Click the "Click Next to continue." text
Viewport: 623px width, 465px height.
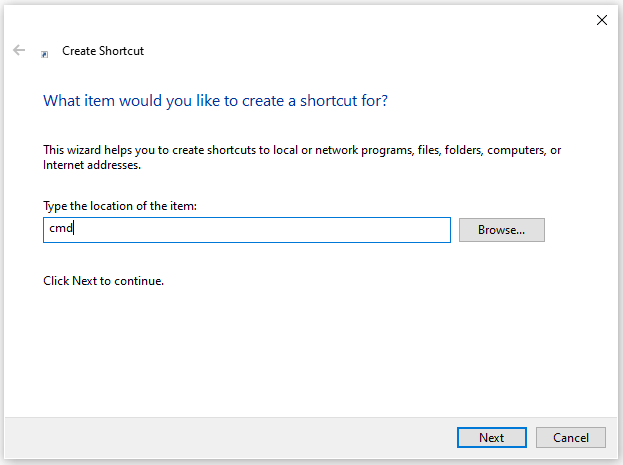[x=103, y=281]
